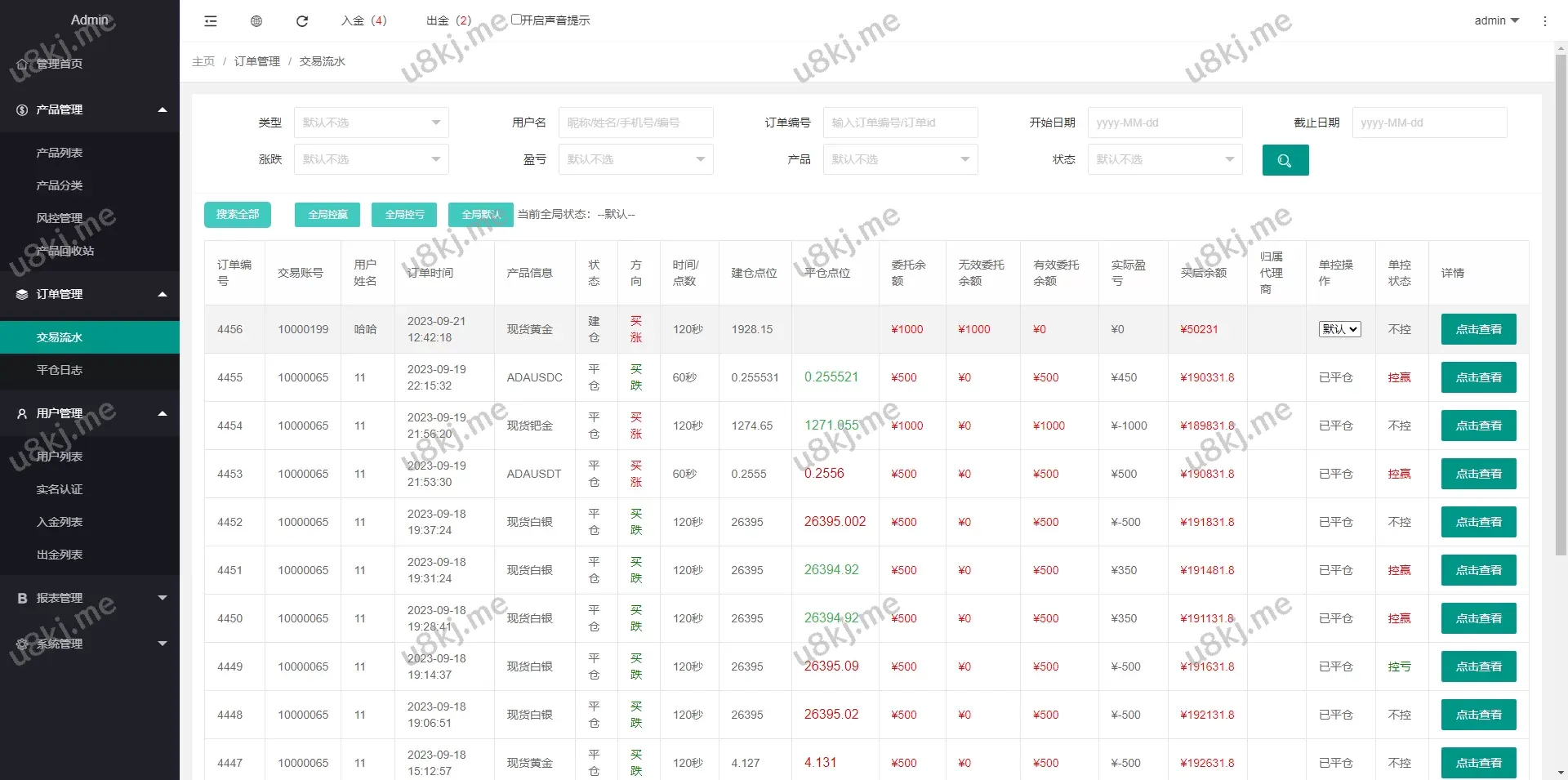Click the globe icon in top bar
This screenshot has height=780, width=1568.
pos(256,21)
